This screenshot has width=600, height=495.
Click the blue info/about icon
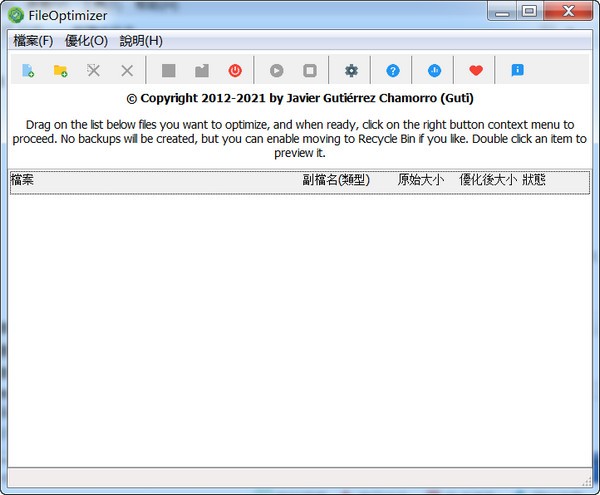[517, 71]
